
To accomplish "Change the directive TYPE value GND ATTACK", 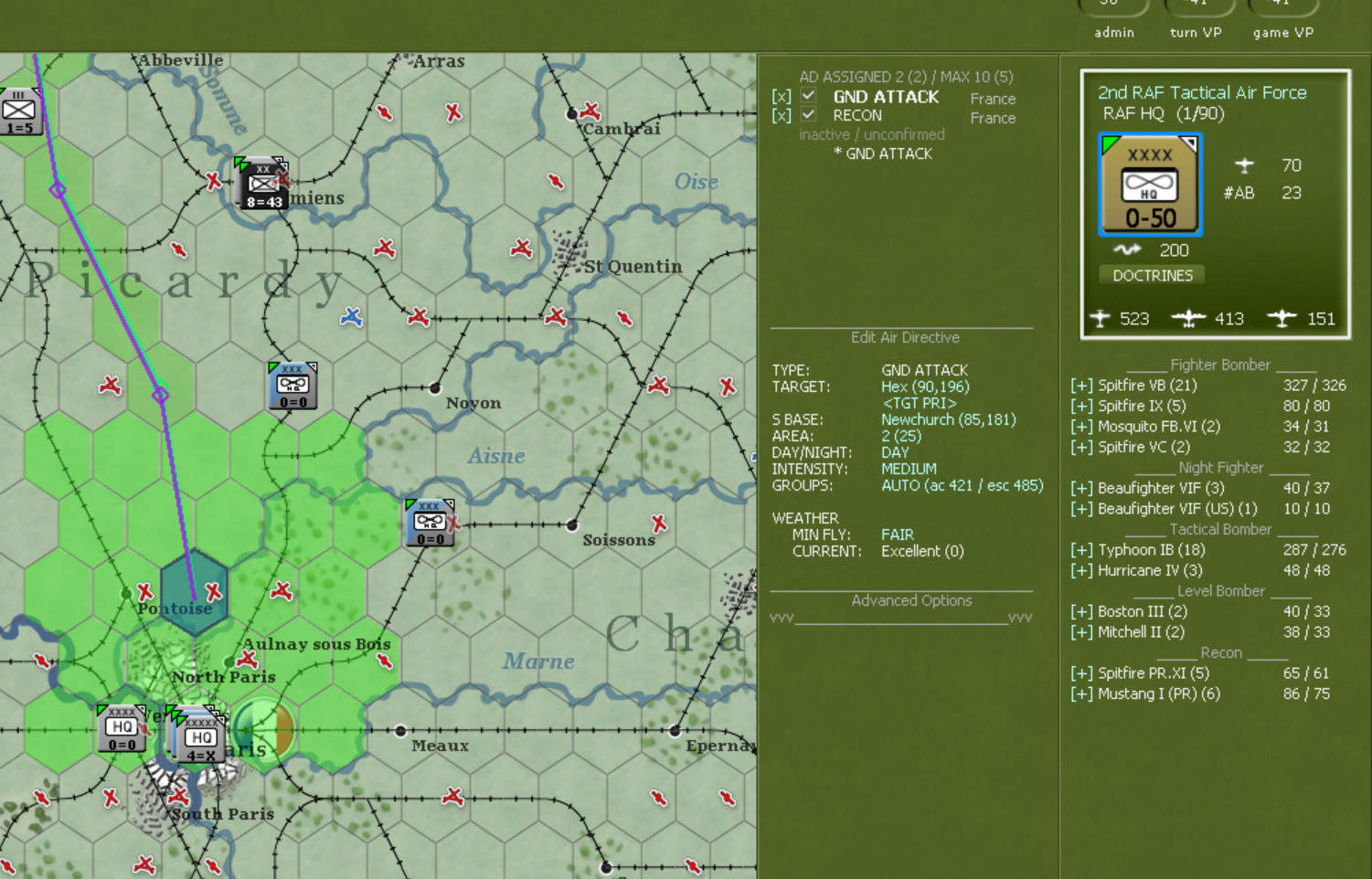I will (924, 370).
